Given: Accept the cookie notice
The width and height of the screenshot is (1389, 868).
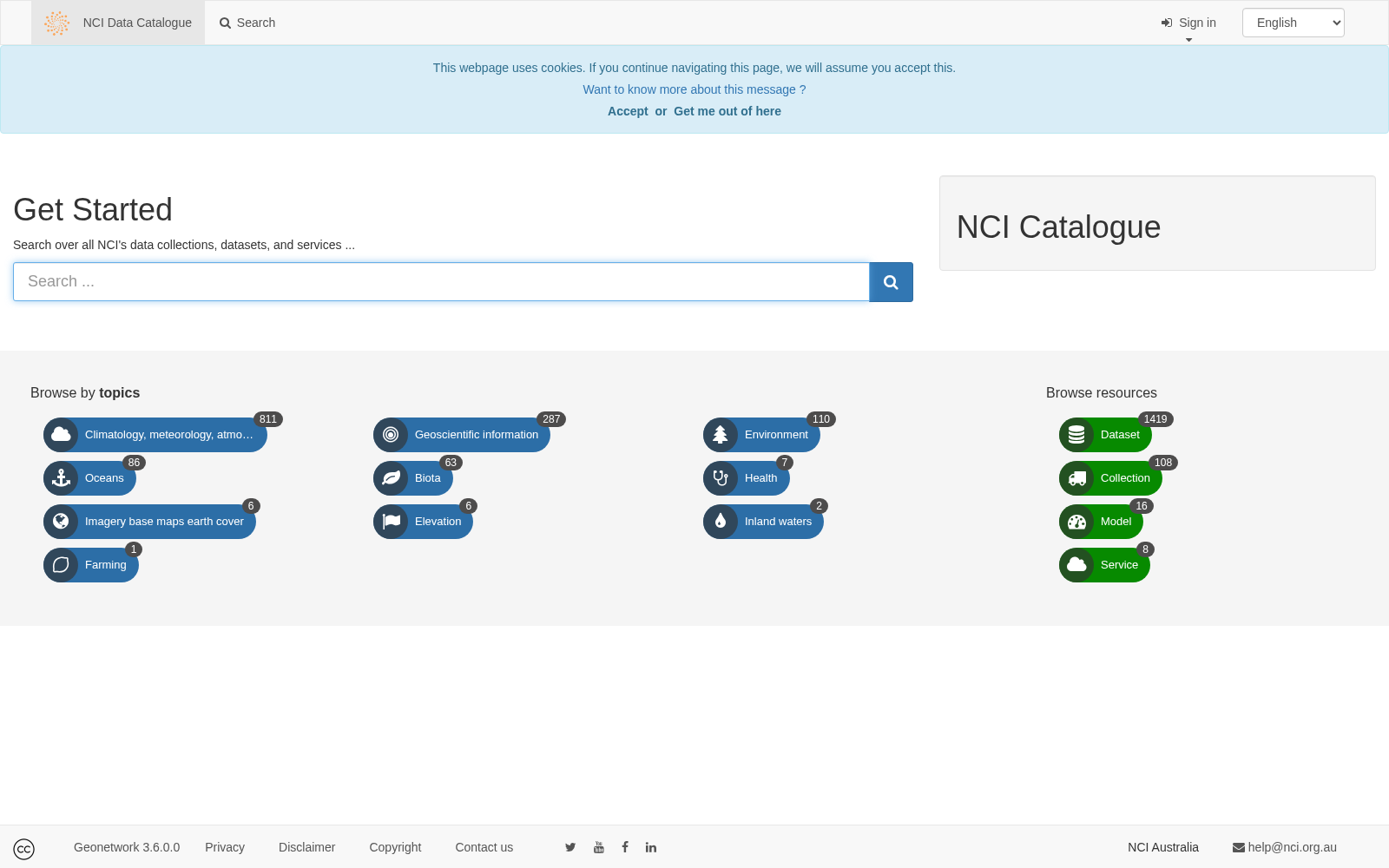Looking at the screenshot, I should click(628, 111).
